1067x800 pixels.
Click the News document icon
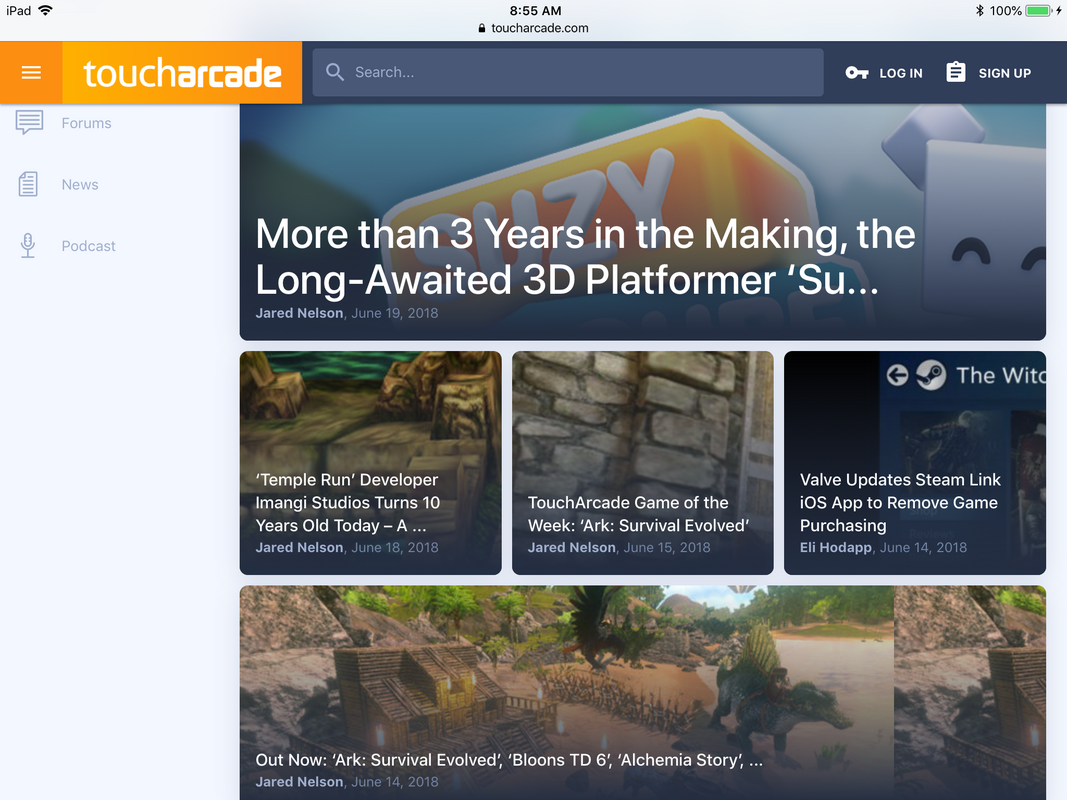point(28,184)
